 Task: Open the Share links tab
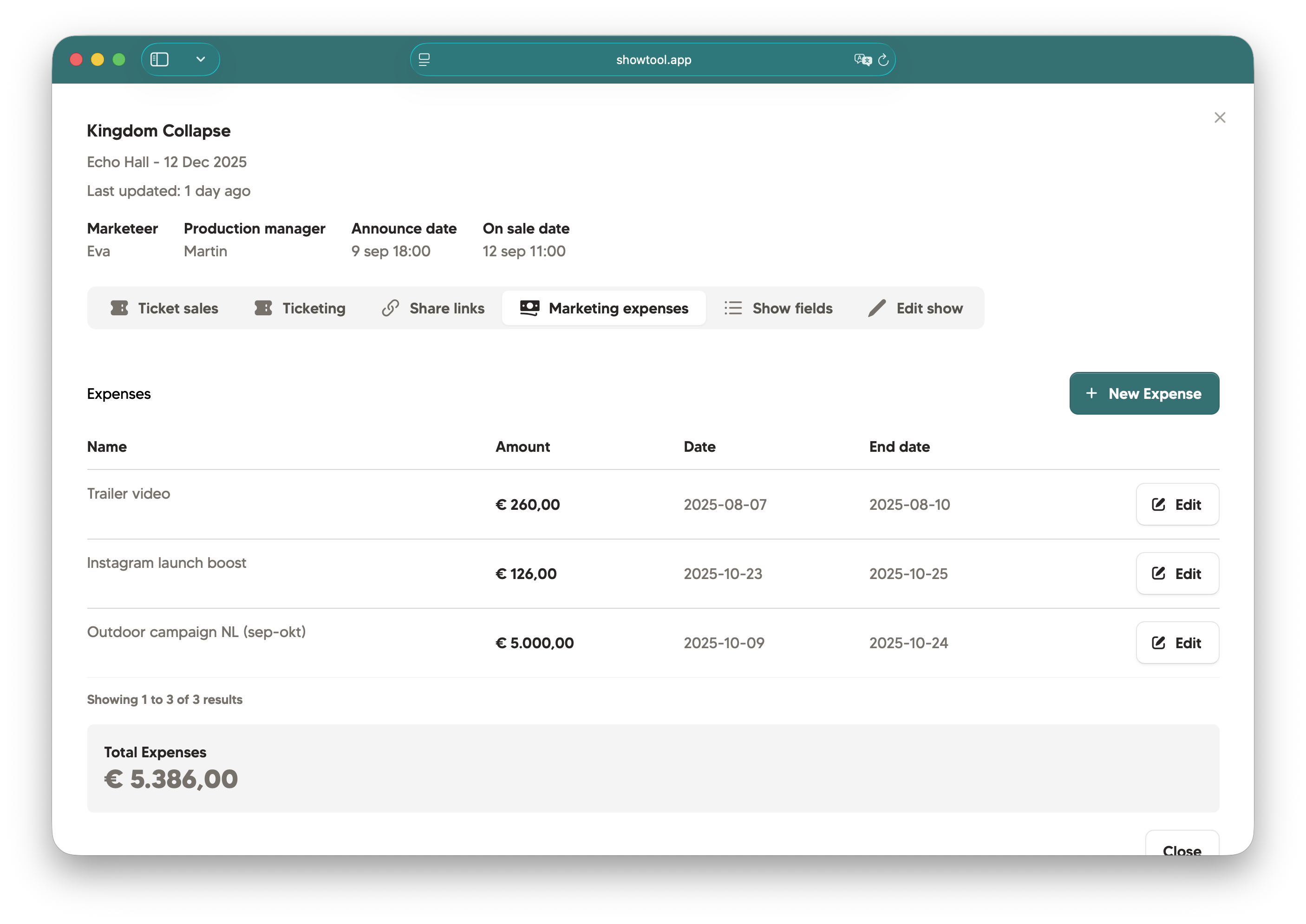pyautogui.click(x=433, y=308)
